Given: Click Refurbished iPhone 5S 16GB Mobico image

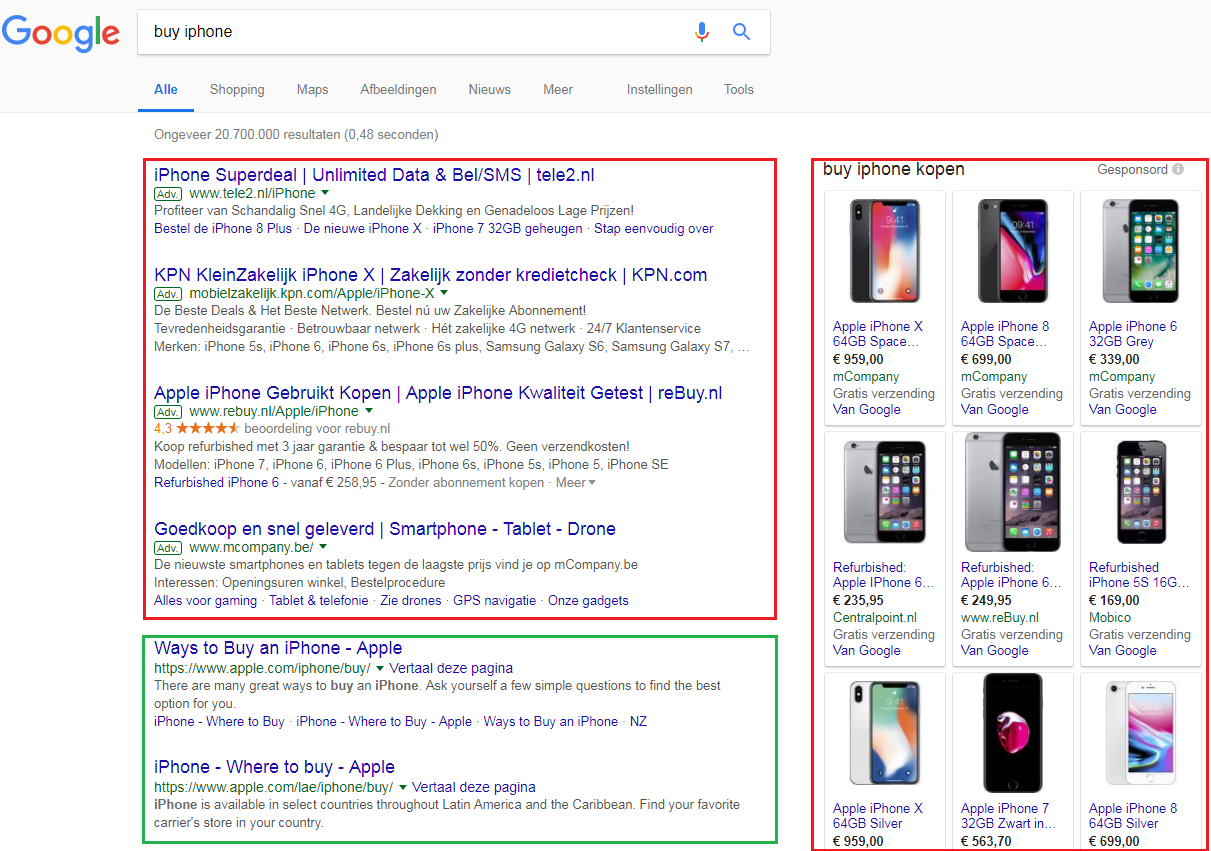Looking at the screenshot, I should tap(1141, 494).
